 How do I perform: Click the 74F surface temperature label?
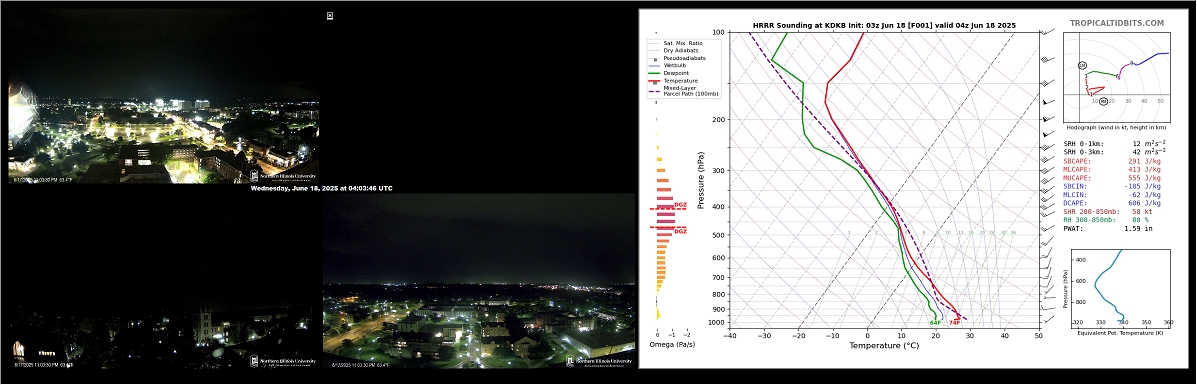[x=954, y=323]
